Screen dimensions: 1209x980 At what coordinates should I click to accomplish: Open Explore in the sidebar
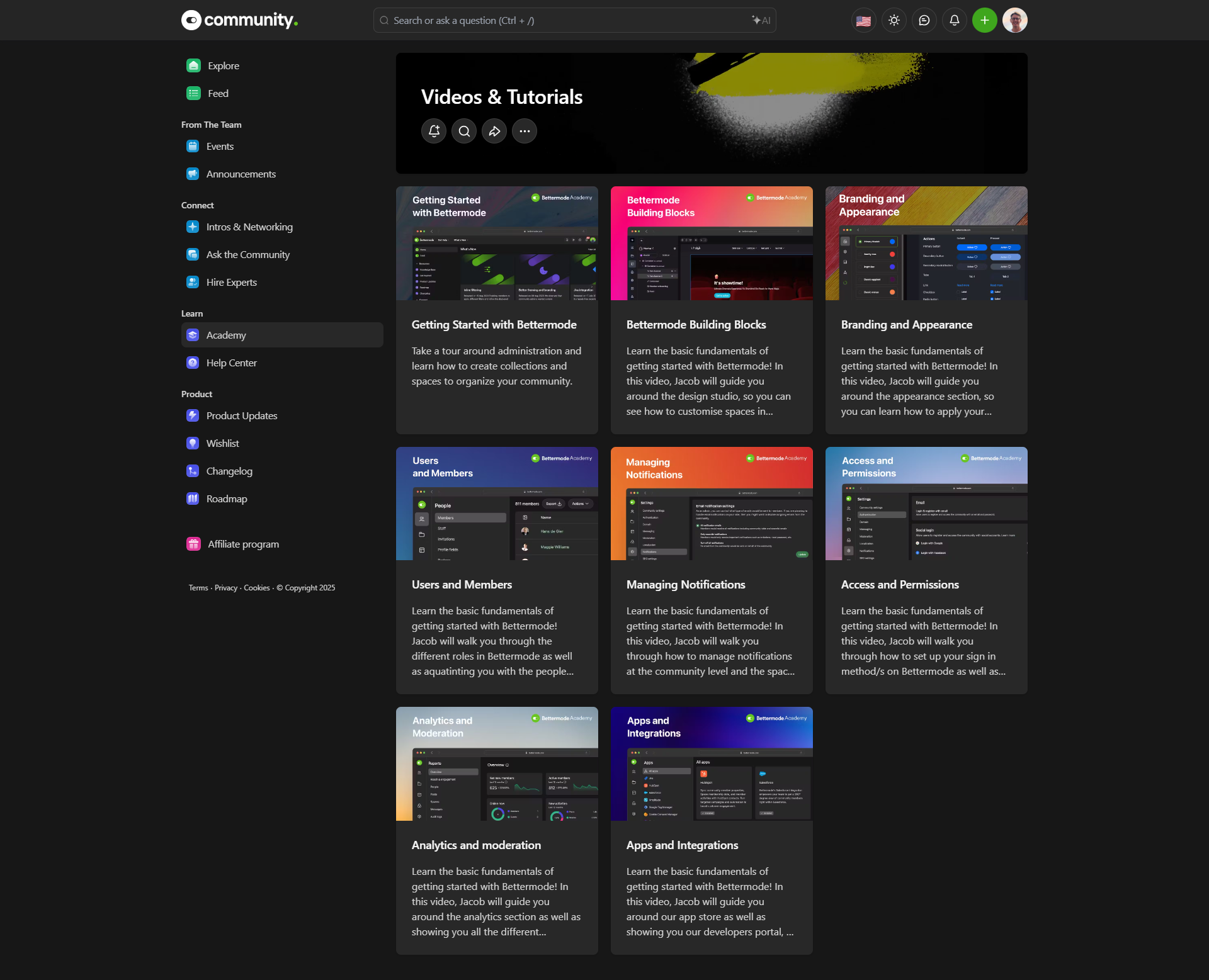223,65
